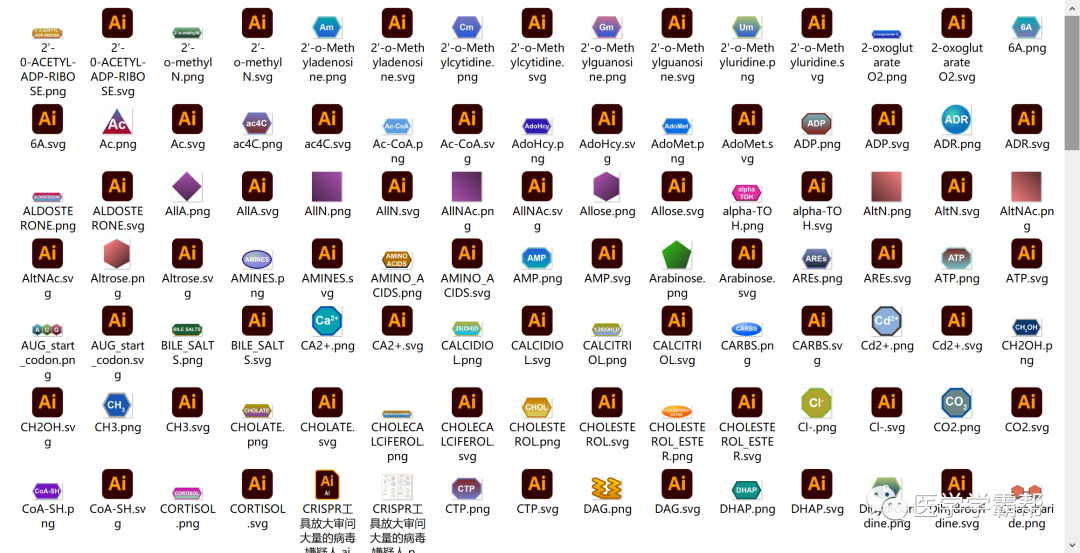Viewport: 1080px width, 553px height.
Task: Select the CoA-SH.png file icon
Action: coord(48,490)
